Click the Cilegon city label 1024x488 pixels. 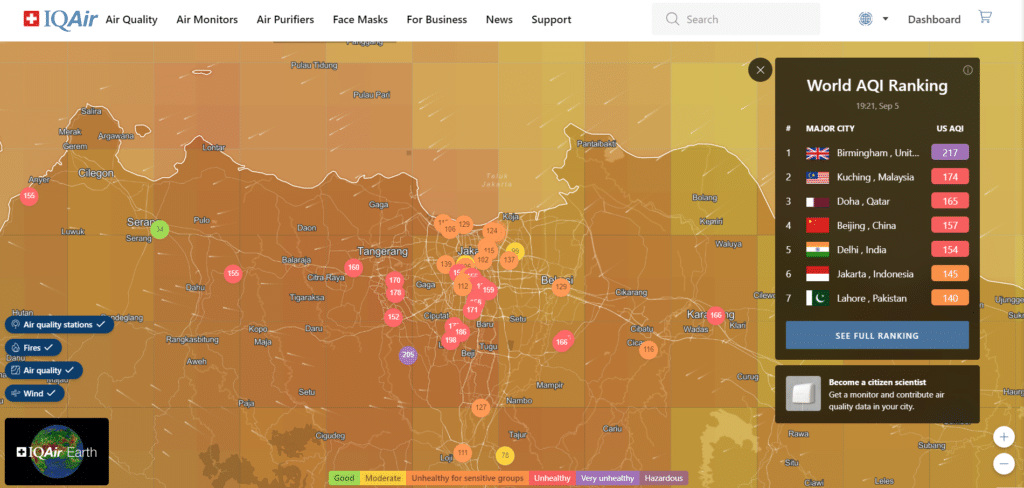click(x=96, y=174)
